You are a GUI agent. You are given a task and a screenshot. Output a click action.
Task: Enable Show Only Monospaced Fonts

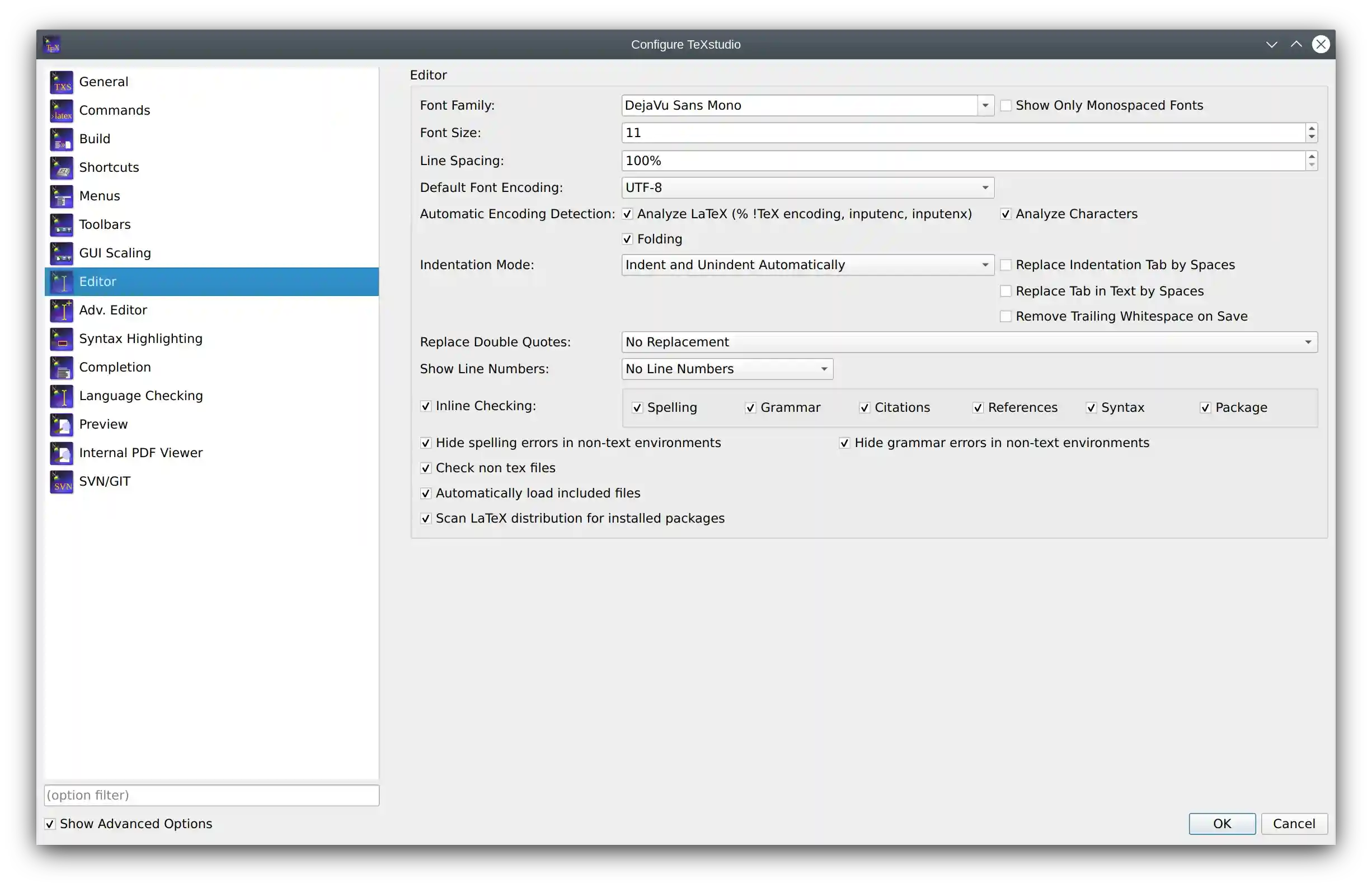pos(1005,106)
